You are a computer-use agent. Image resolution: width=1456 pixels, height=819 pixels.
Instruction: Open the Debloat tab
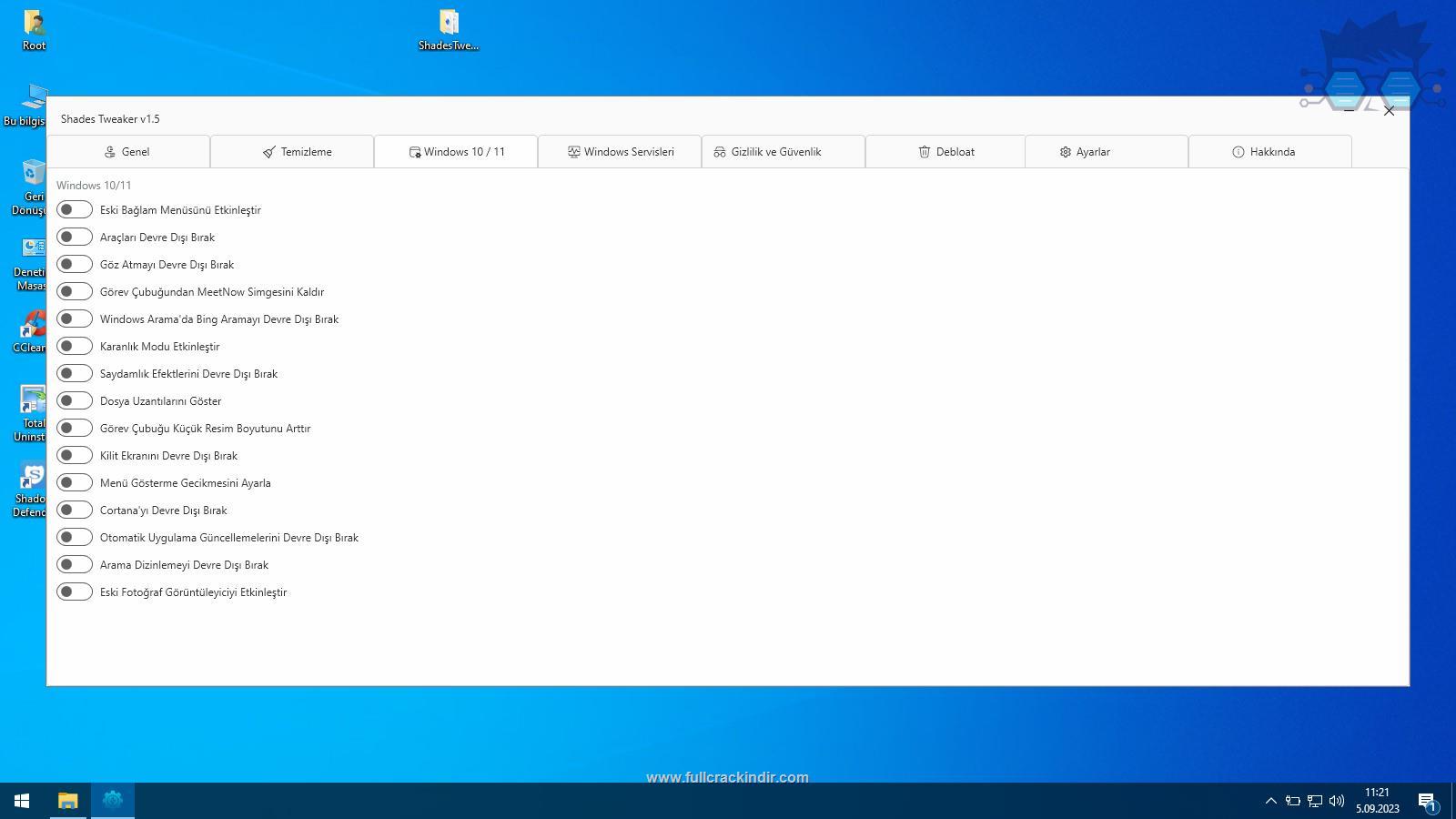pyautogui.click(x=945, y=152)
